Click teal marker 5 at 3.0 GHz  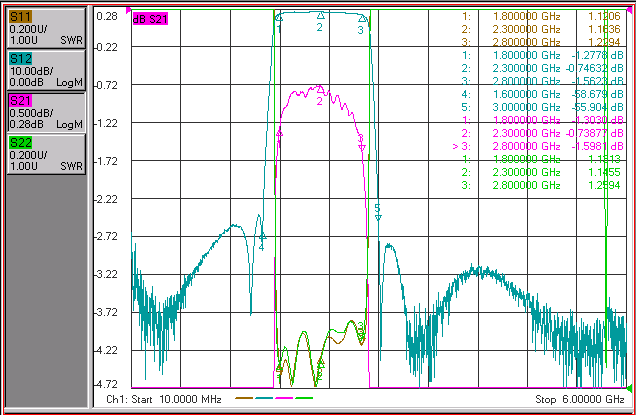(378, 218)
